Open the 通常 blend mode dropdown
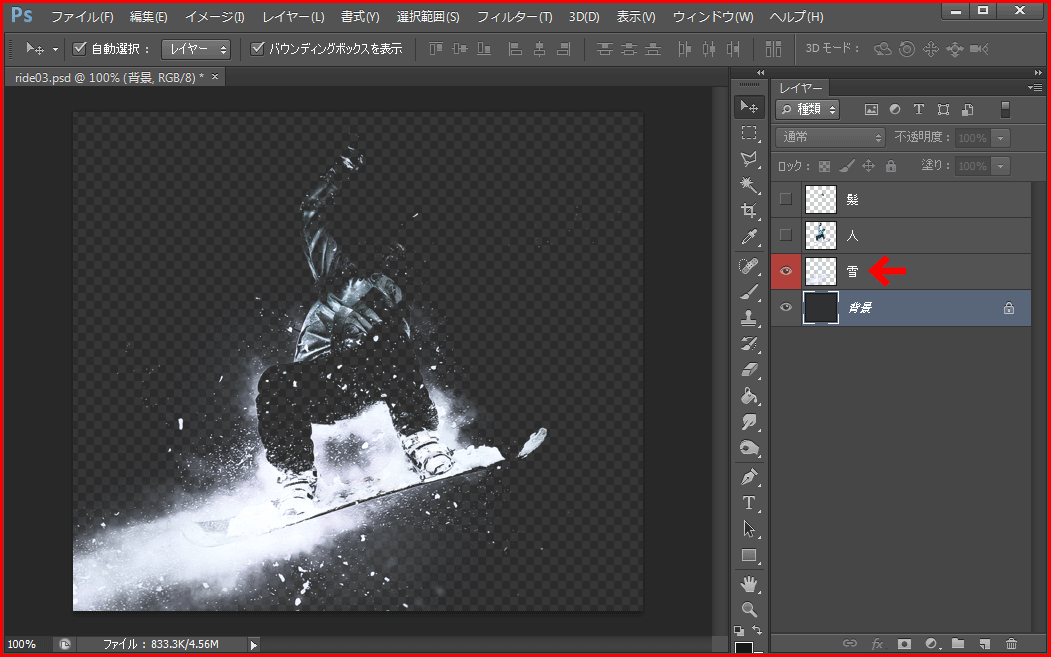 coord(831,137)
